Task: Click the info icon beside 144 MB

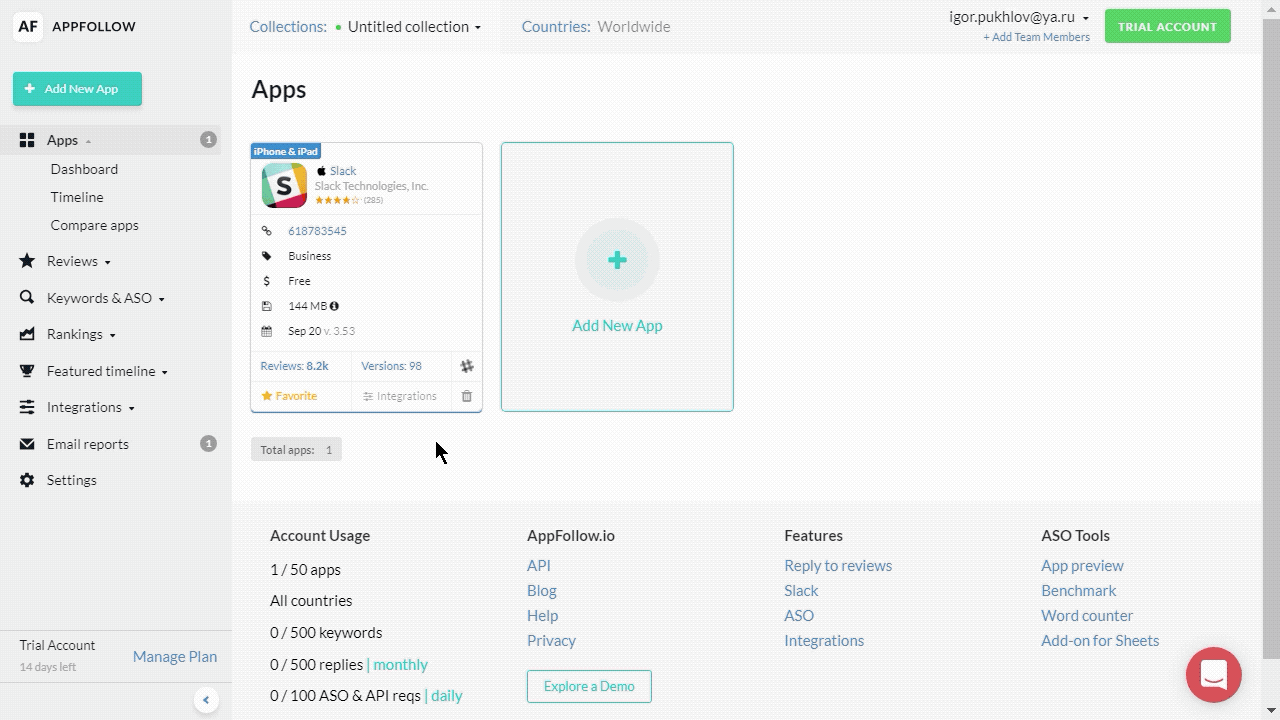Action: 334,306
